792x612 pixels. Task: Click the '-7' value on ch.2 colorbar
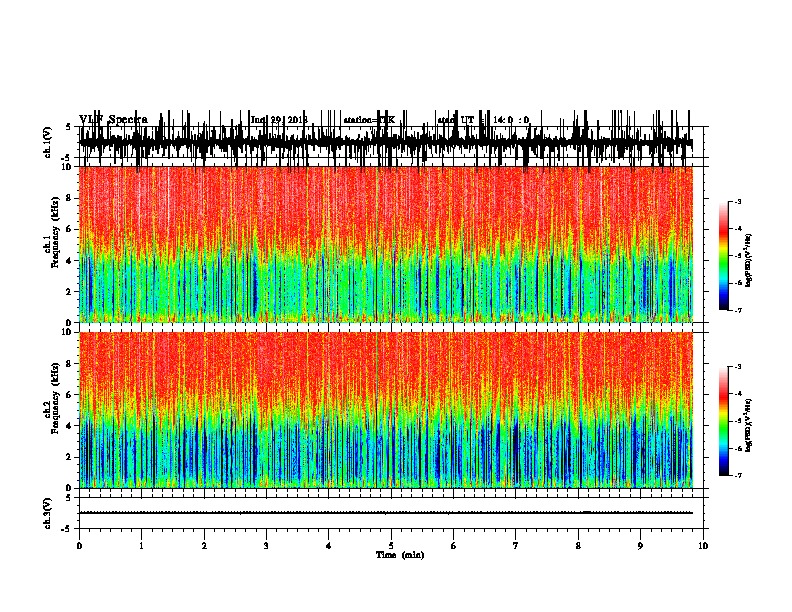click(x=737, y=475)
